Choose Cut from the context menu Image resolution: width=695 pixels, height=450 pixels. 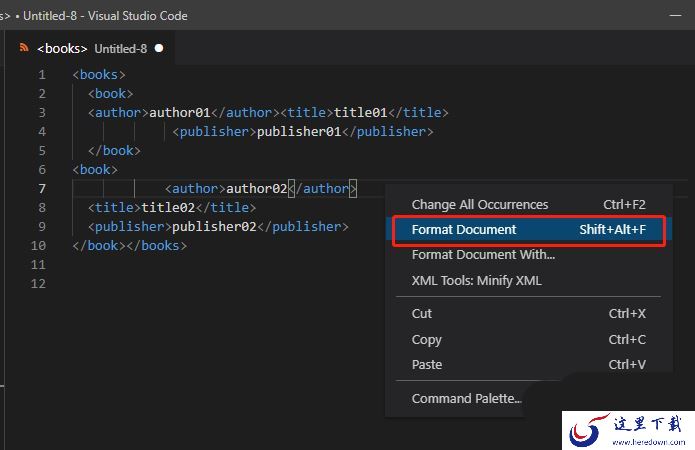pos(528,313)
